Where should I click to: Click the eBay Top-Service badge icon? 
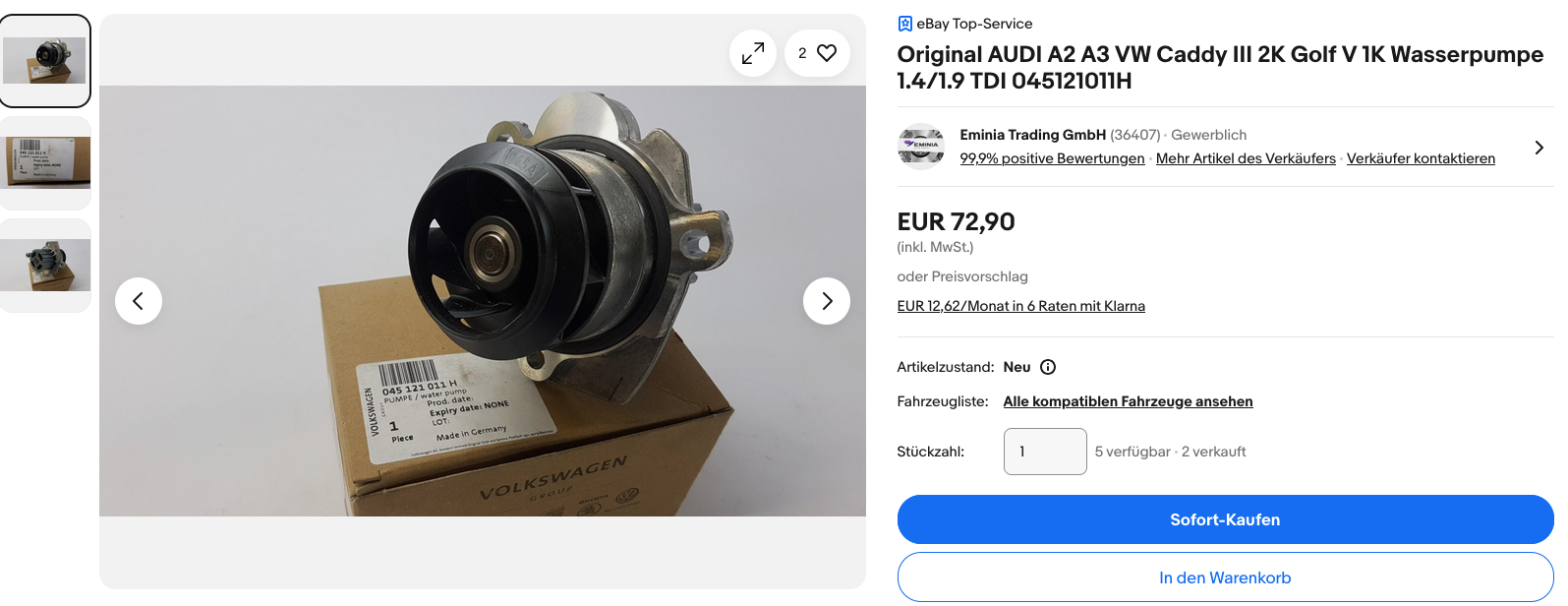[x=905, y=24]
